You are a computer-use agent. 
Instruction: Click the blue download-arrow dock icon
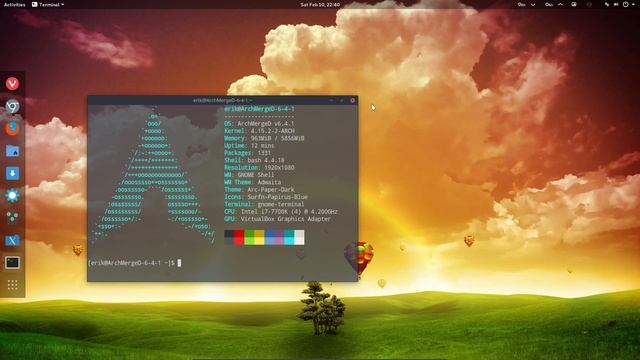coord(12,173)
